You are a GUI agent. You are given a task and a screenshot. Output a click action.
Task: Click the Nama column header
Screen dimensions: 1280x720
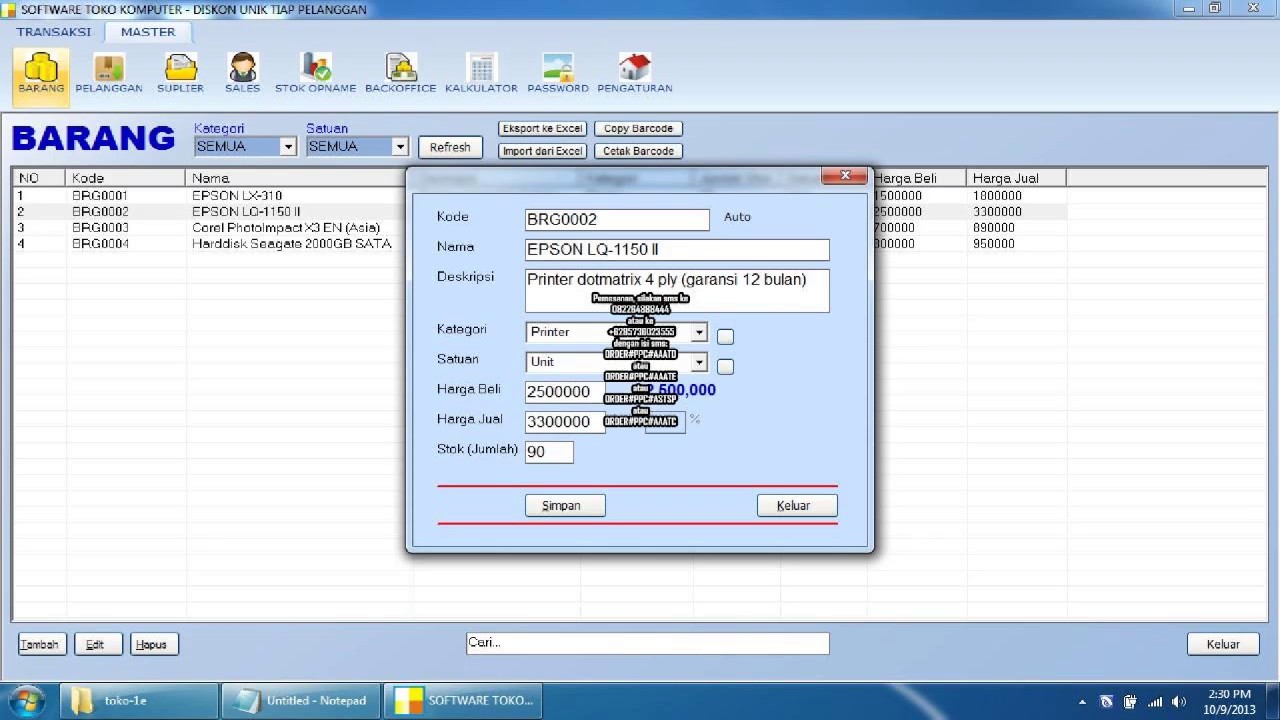[298, 178]
